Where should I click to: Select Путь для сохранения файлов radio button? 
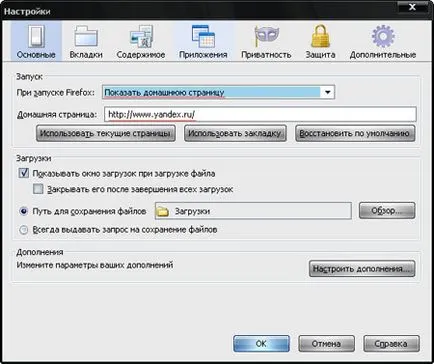tap(24, 211)
